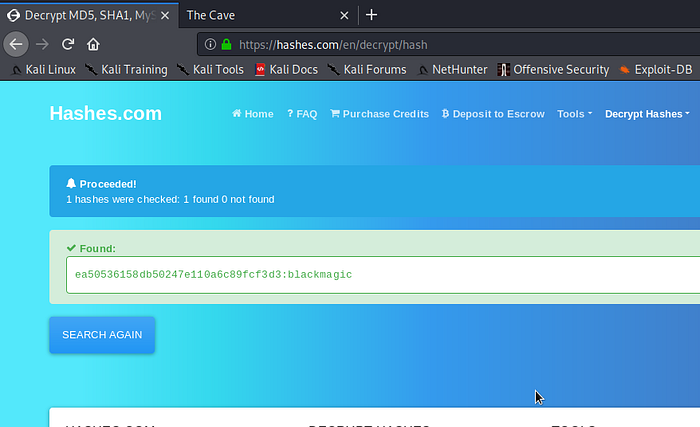Viewport: 700px width, 427px height.
Task: Open the Deposit to Escrow link
Action: (494, 114)
